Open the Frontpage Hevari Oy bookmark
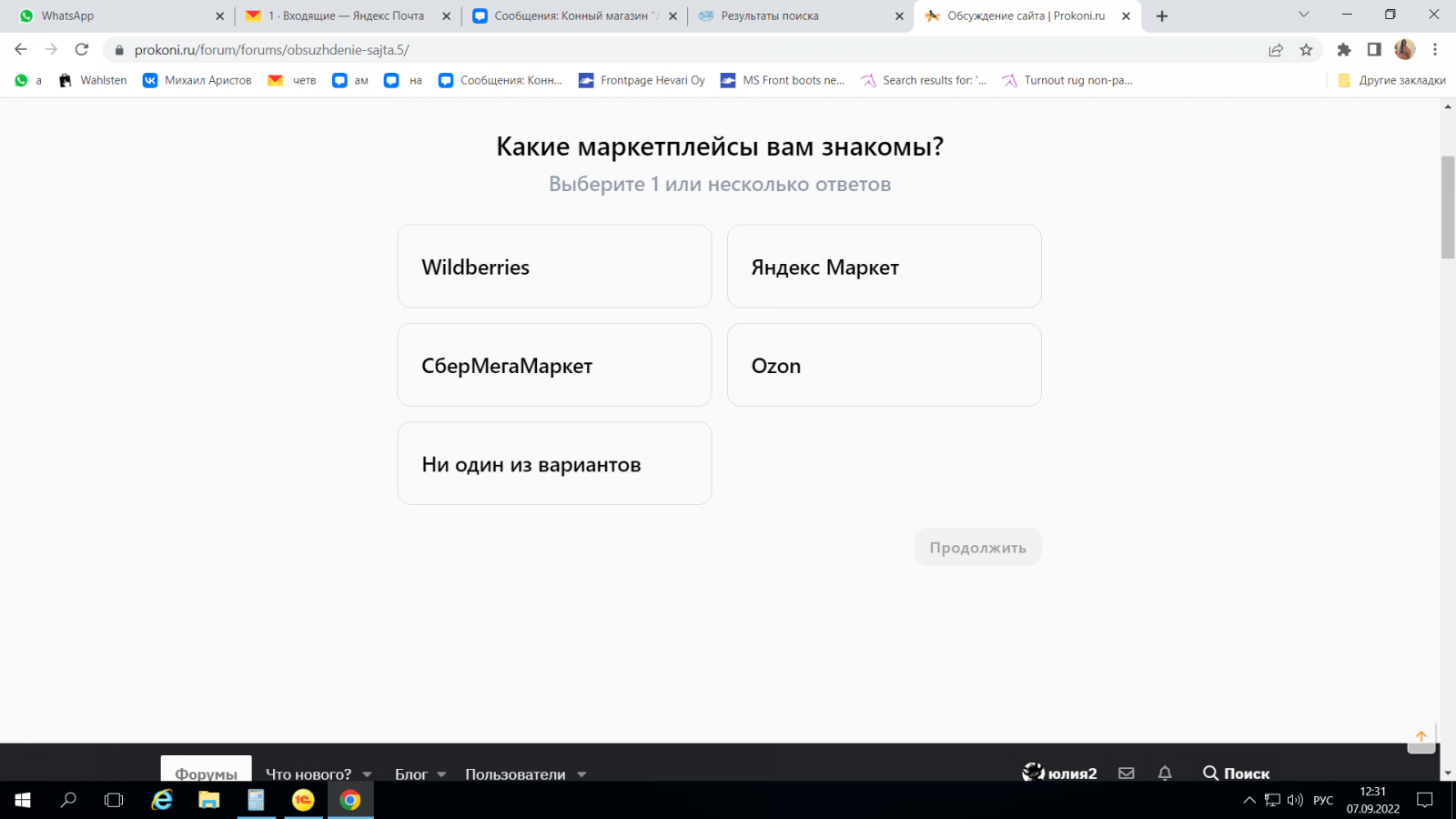 [x=642, y=80]
